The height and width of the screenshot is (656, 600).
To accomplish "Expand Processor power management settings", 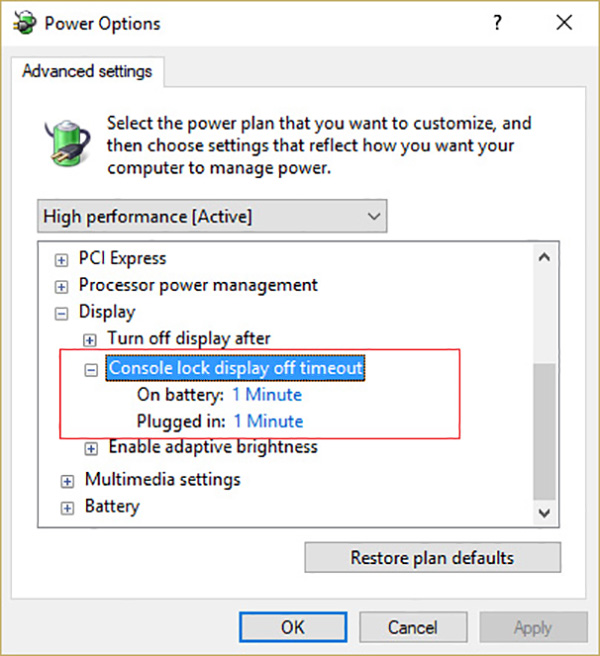I will [62, 286].
